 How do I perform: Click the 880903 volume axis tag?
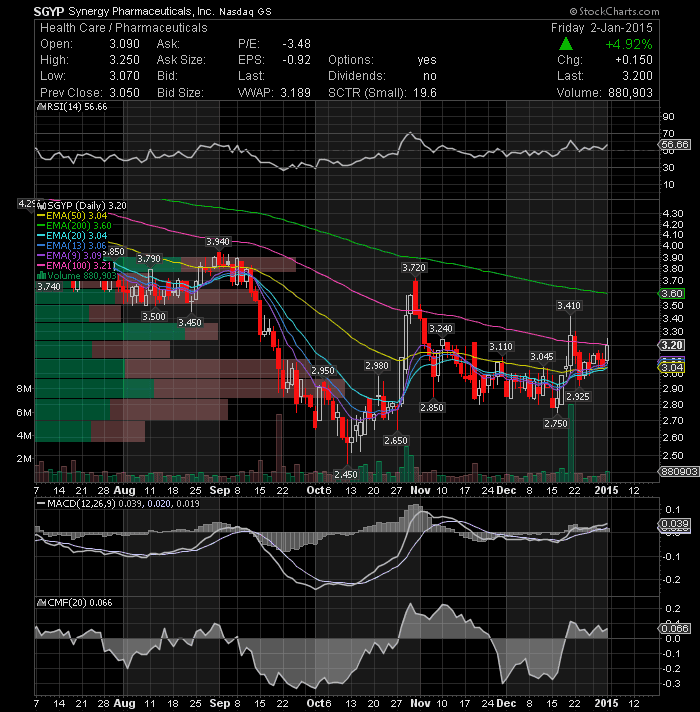point(679,471)
